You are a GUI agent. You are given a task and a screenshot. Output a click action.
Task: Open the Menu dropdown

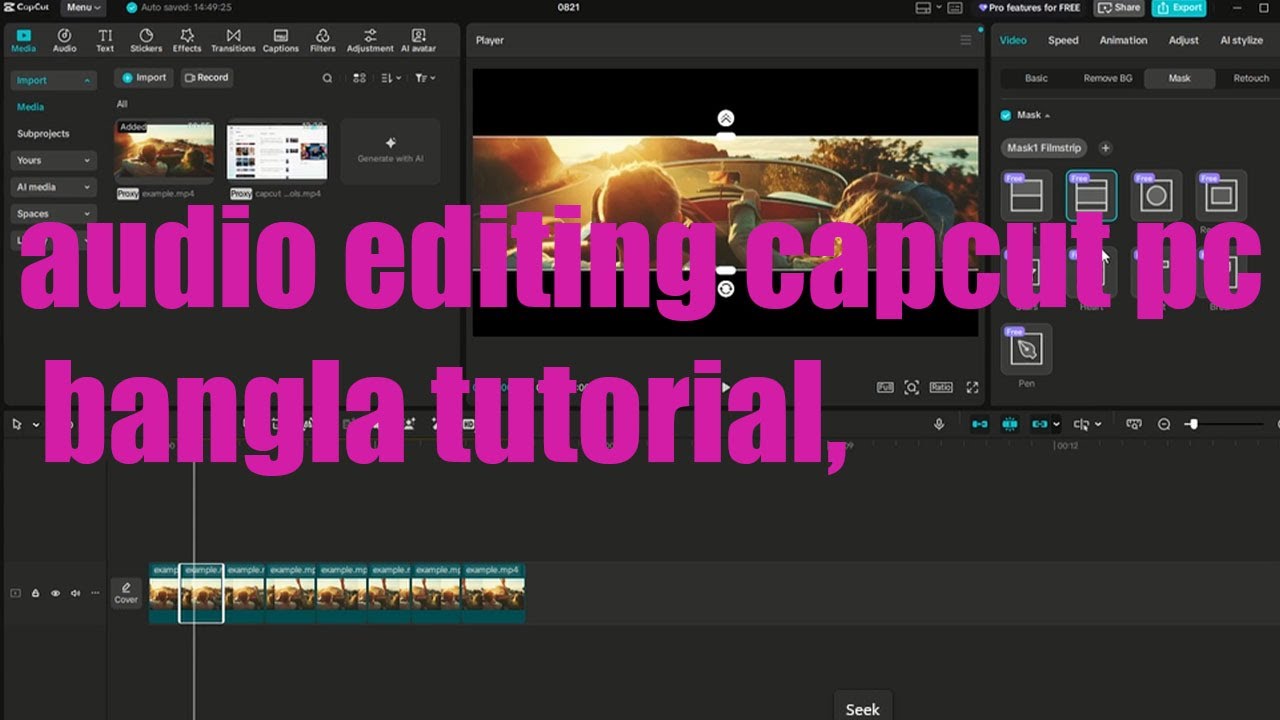pos(83,7)
